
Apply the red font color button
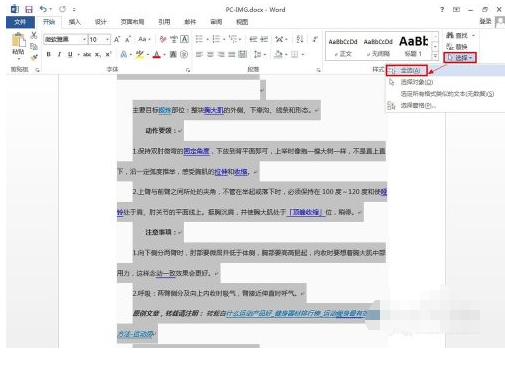[157, 54]
